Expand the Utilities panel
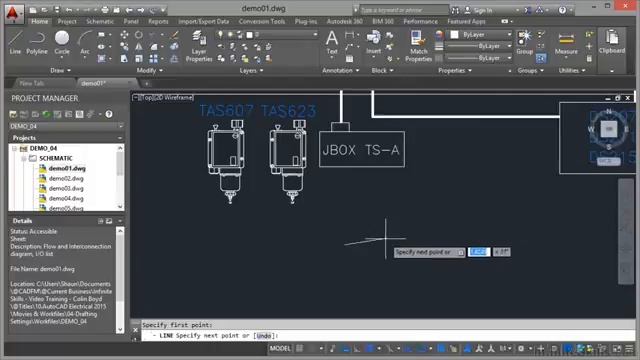Viewport: 640px width, 360px height. coord(572,70)
